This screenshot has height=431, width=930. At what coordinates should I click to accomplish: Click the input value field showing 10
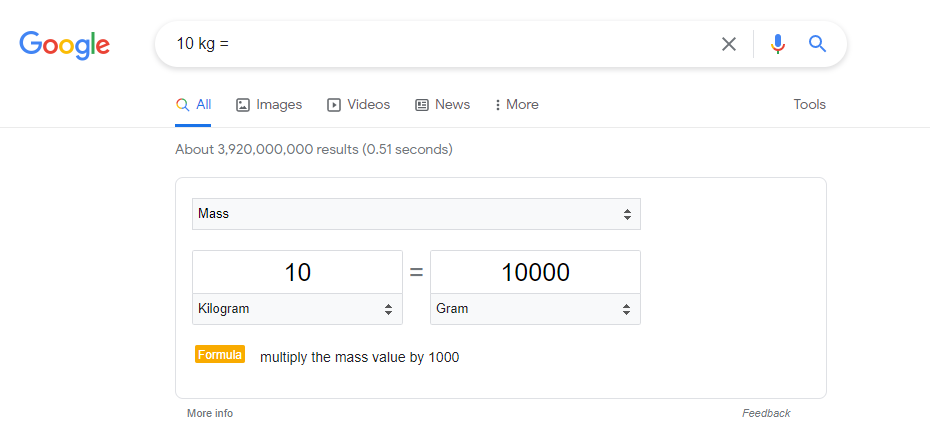(297, 272)
